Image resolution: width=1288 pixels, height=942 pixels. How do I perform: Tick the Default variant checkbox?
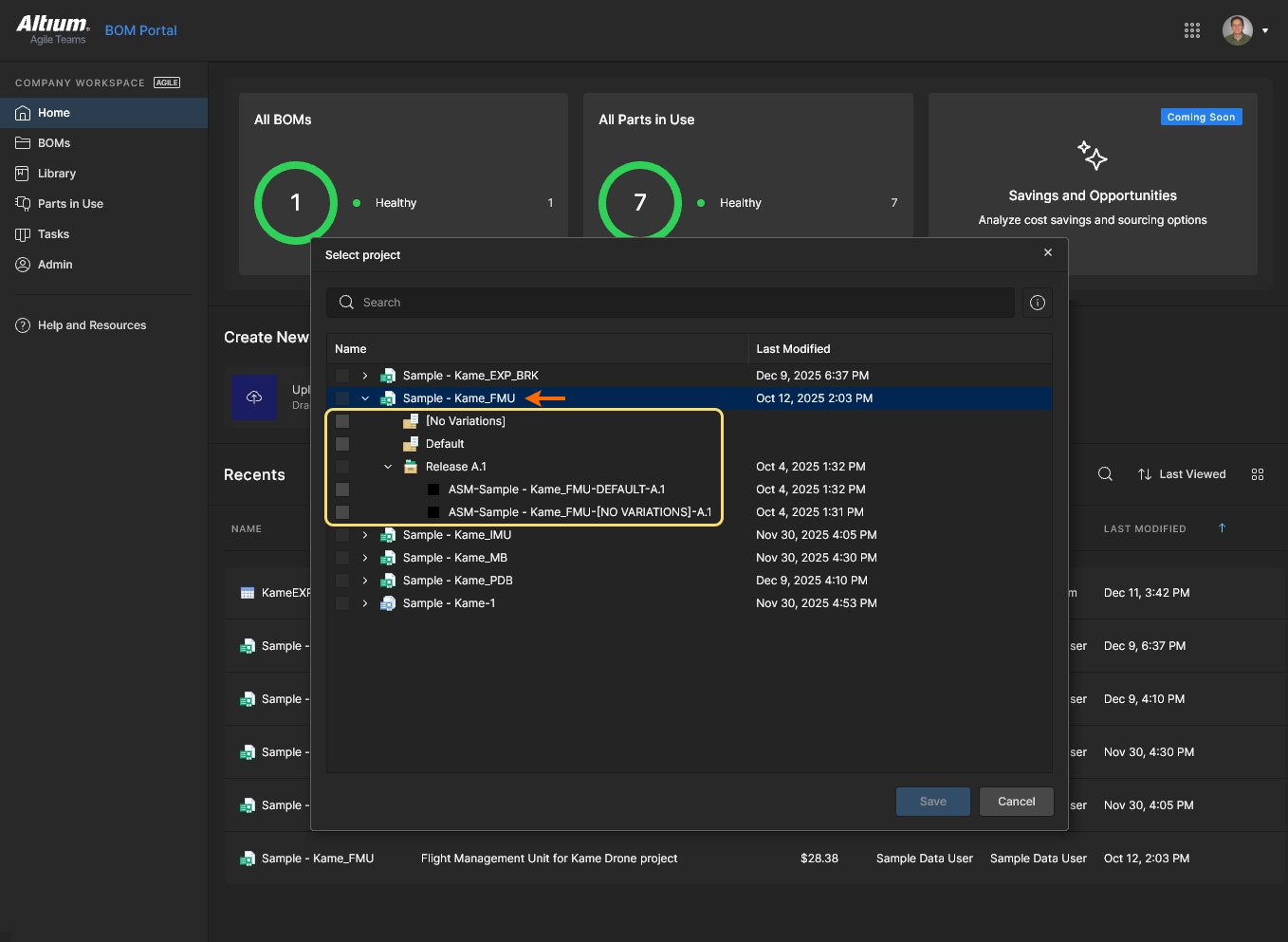[x=342, y=444]
